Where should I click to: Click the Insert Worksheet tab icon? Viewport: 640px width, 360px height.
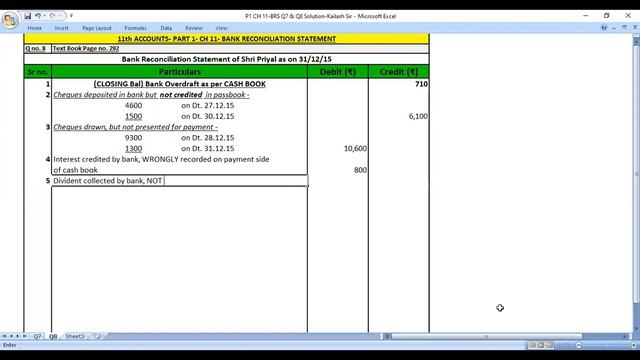point(97,336)
